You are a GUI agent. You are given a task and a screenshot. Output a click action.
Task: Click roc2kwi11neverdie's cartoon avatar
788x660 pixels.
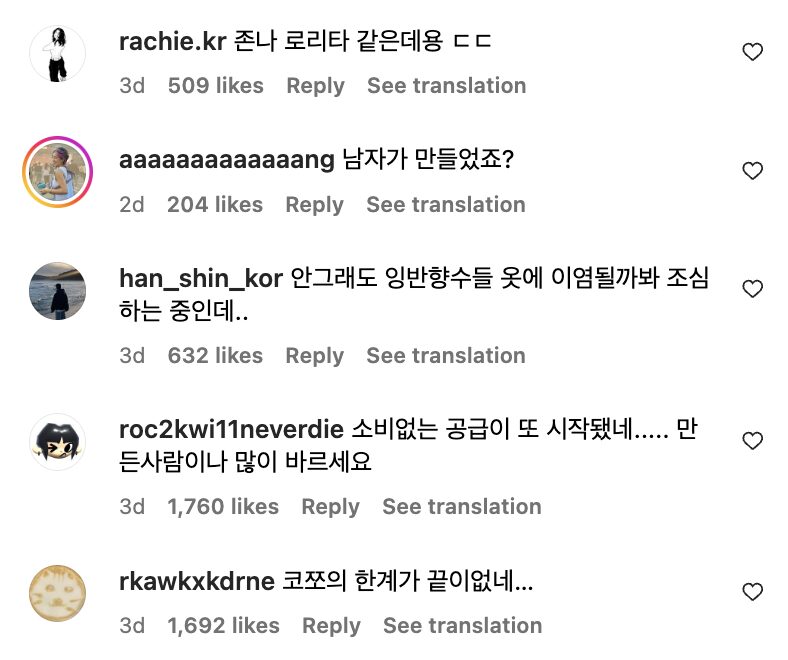coord(58,442)
